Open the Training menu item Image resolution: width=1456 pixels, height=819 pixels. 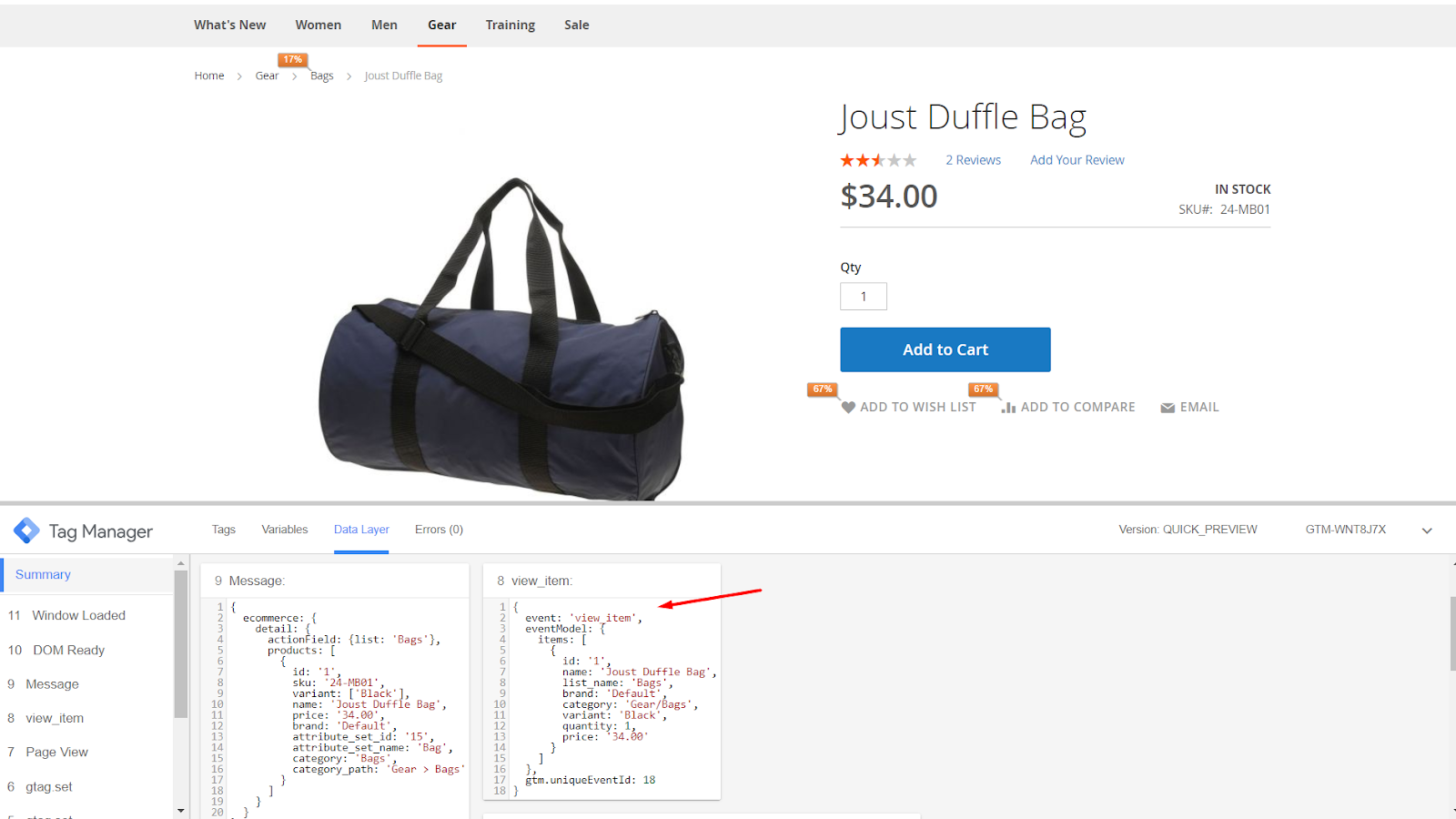pos(510,25)
